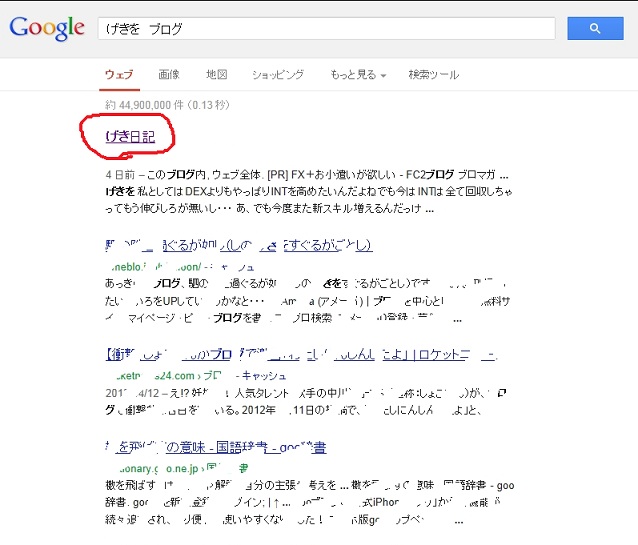Switch to the 画像 tab
The height and width of the screenshot is (545, 638).
click(x=169, y=74)
